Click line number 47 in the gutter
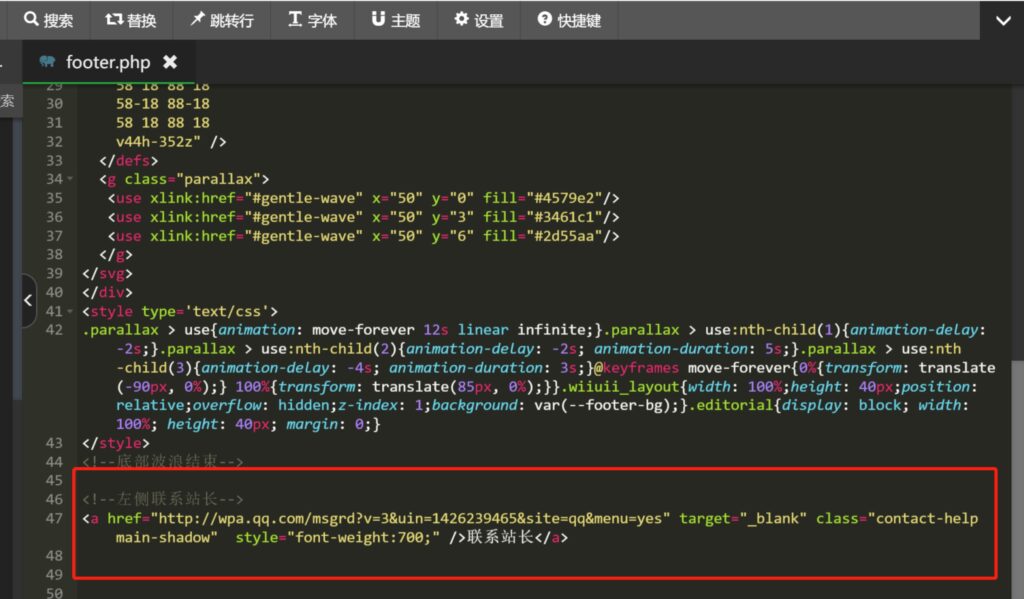The width and height of the screenshot is (1024, 599). [52, 518]
